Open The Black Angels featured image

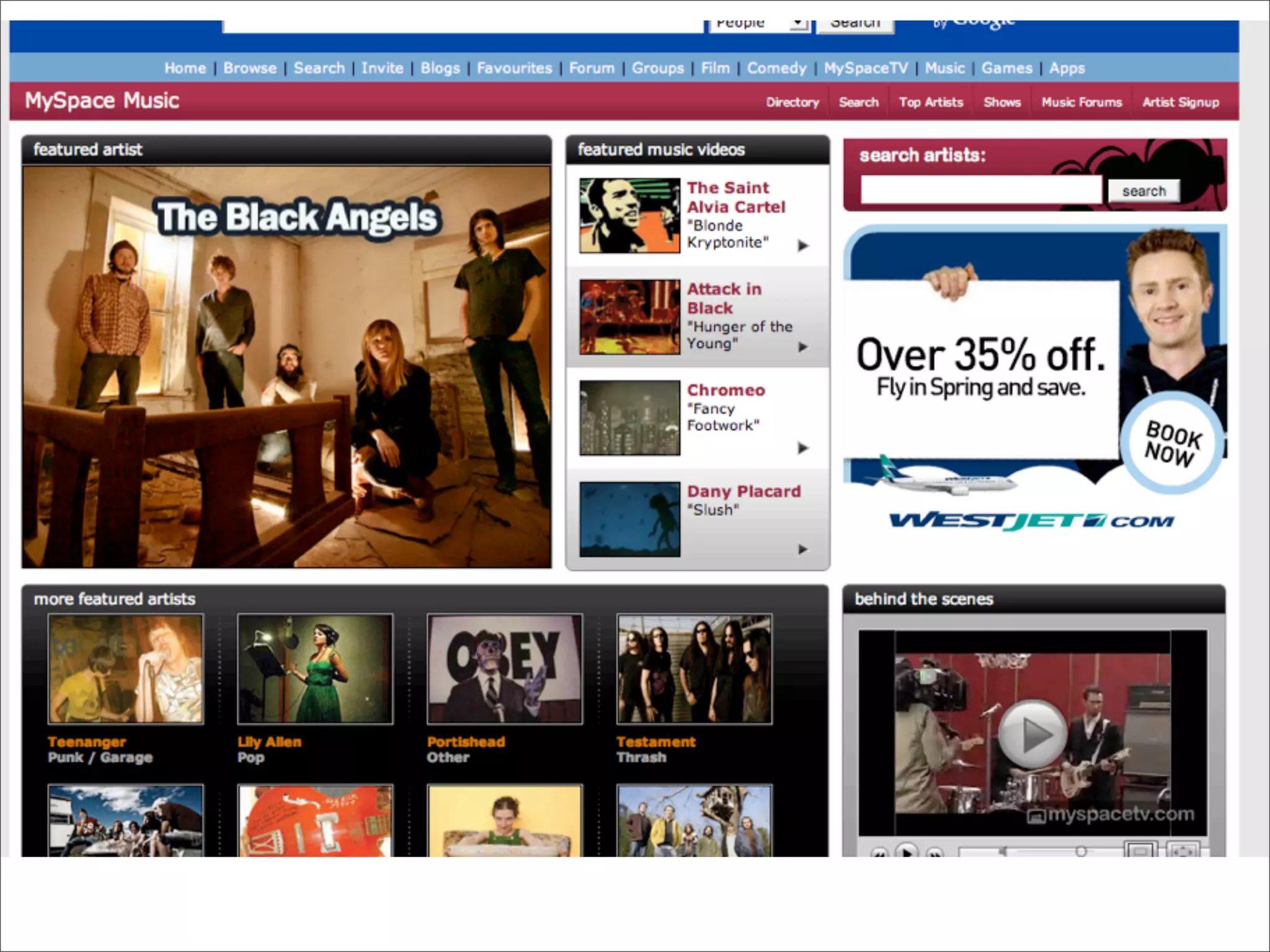[286, 366]
